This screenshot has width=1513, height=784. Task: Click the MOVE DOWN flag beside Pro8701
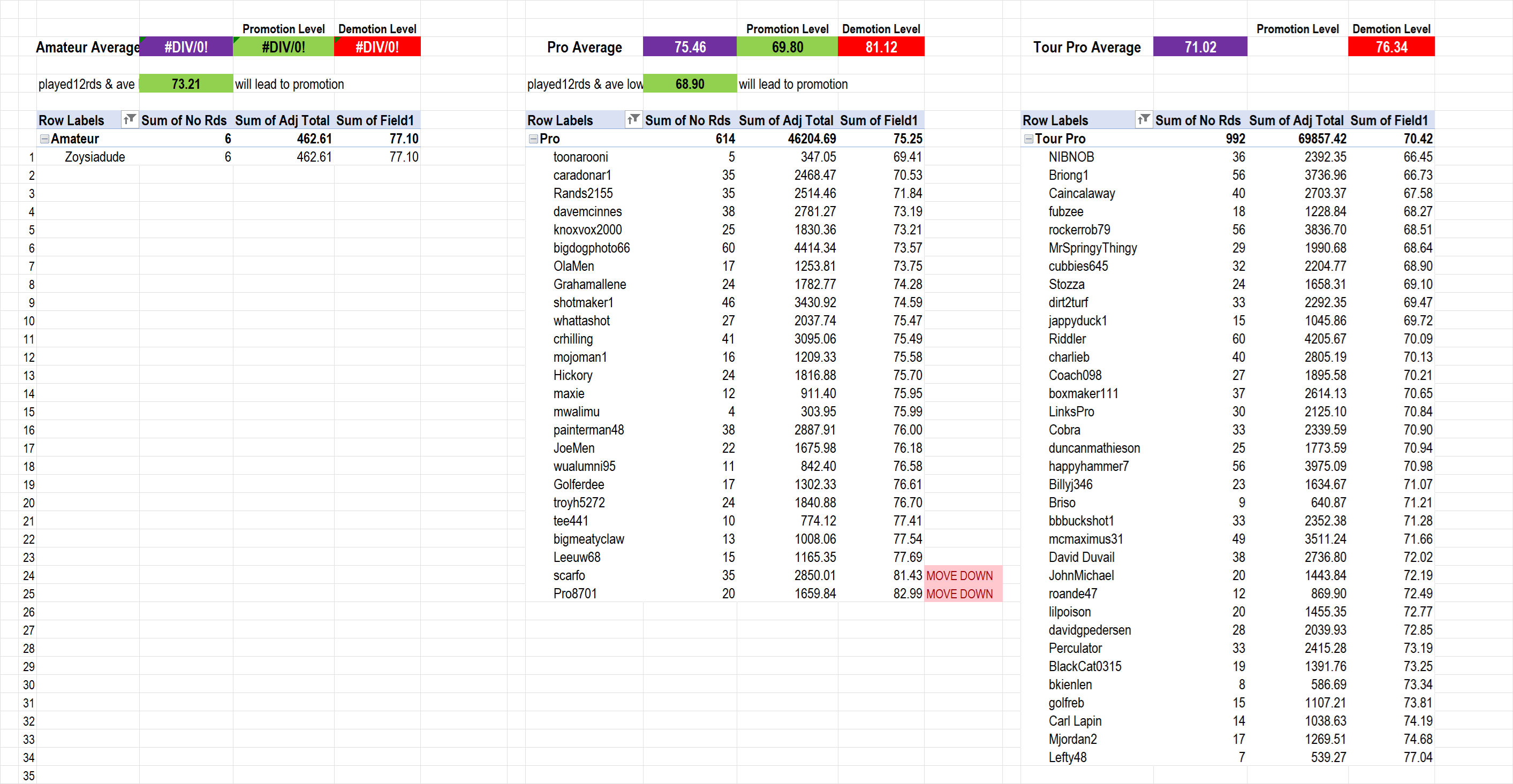(x=959, y=593)
